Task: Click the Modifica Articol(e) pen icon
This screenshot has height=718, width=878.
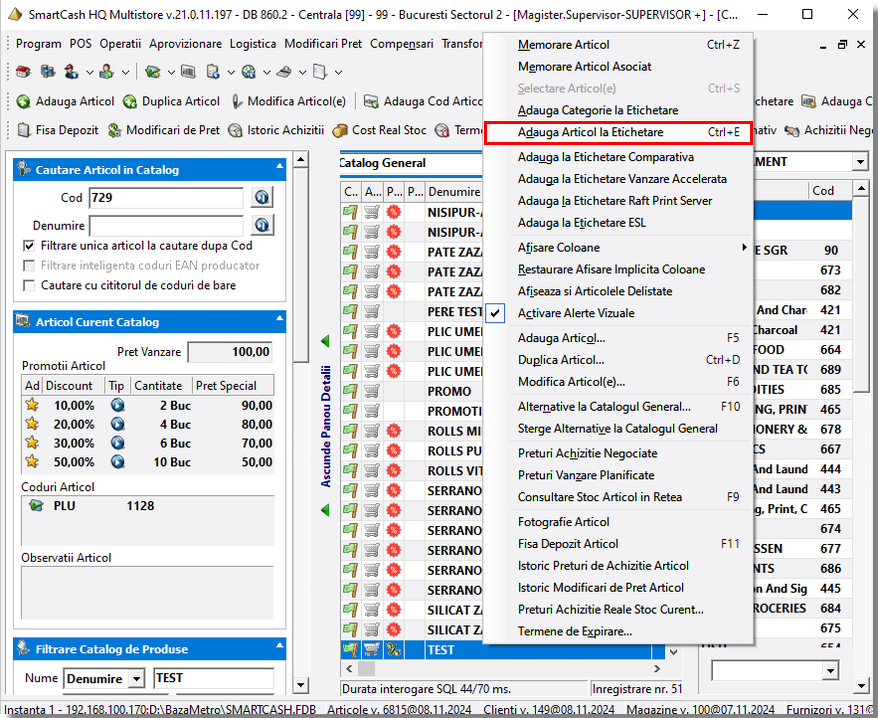Action: point(237,101)
